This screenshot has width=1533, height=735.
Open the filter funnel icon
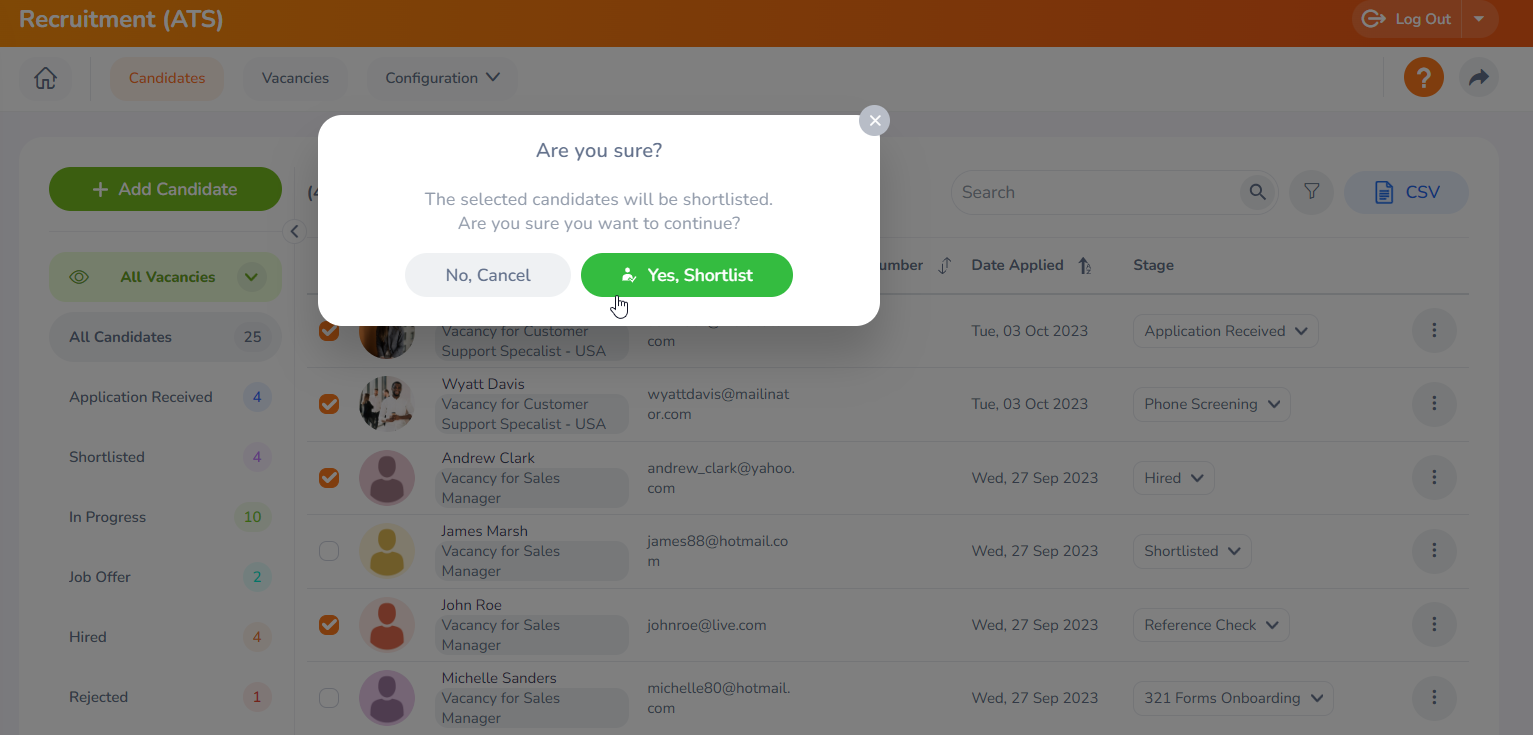1311,192
